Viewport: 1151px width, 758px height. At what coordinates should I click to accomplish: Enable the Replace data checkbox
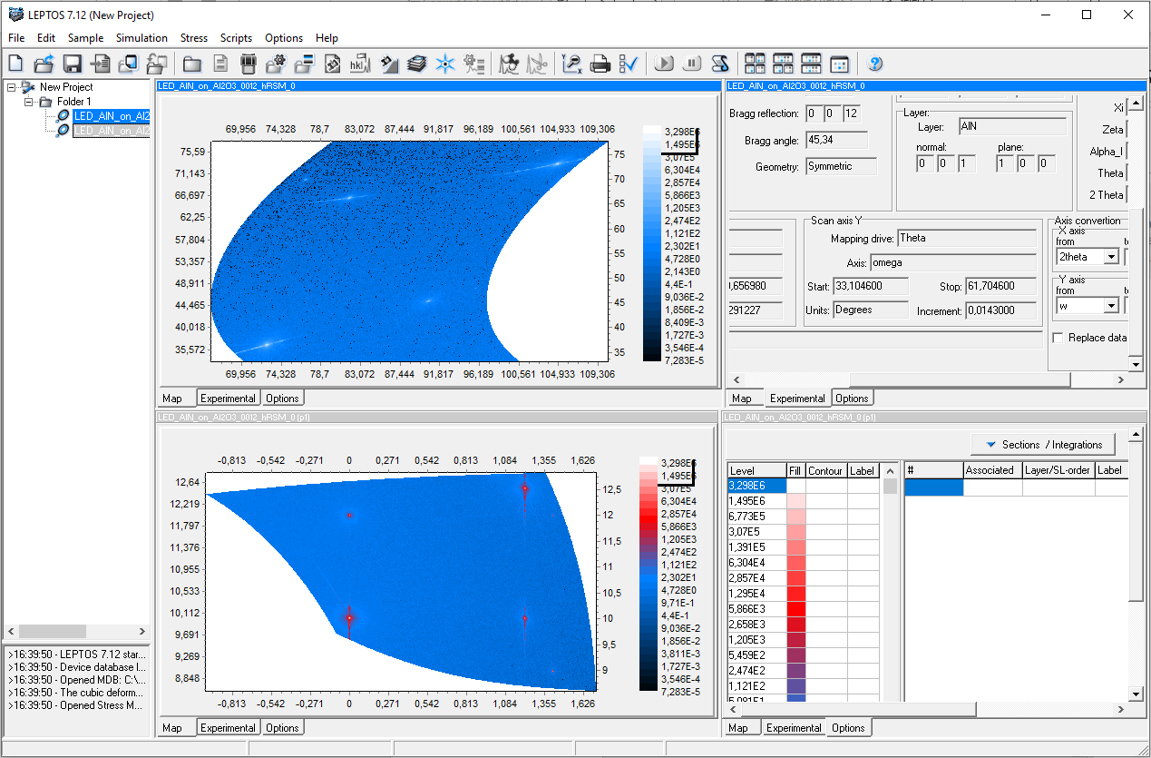(1058, 338)
